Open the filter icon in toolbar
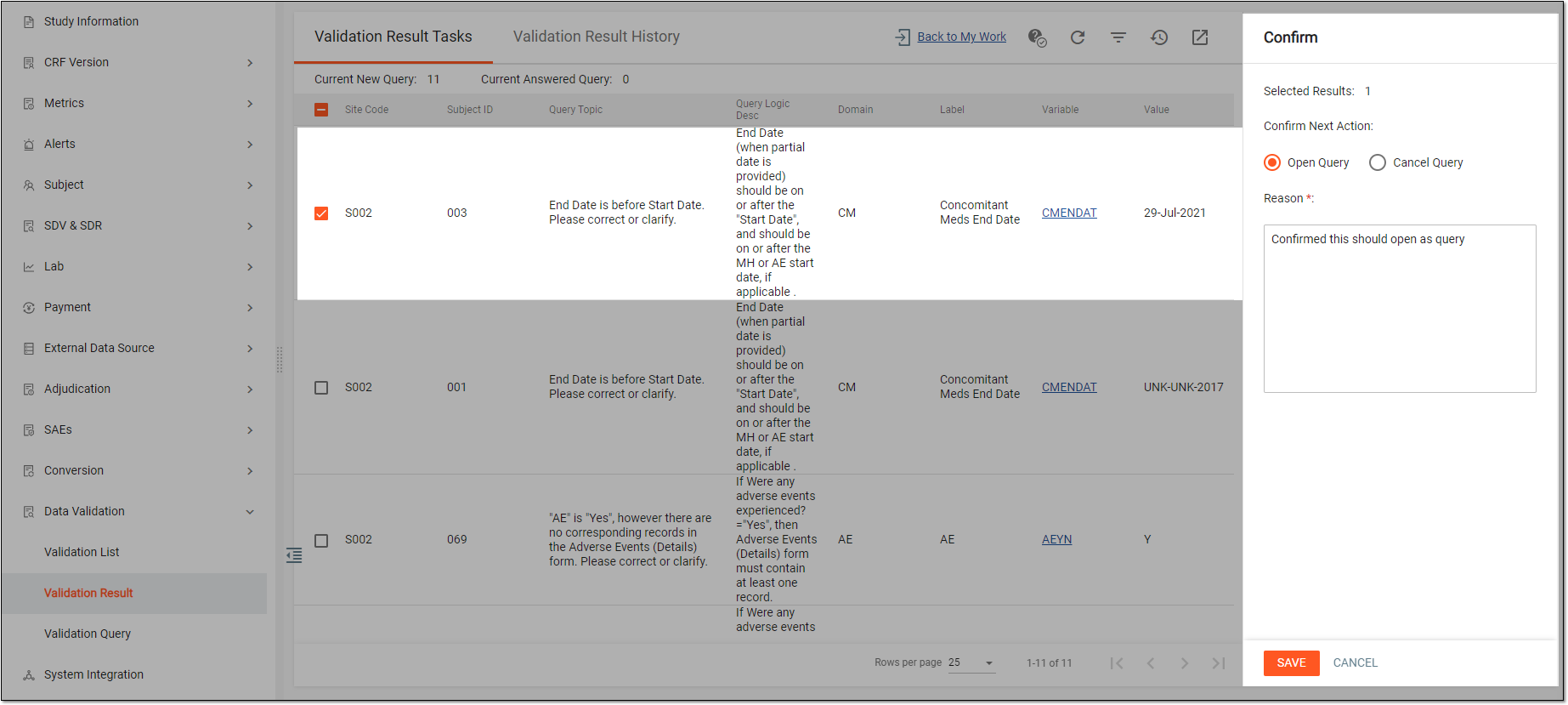Screen dimensions: 1568x705 (x=1118, y=37)
